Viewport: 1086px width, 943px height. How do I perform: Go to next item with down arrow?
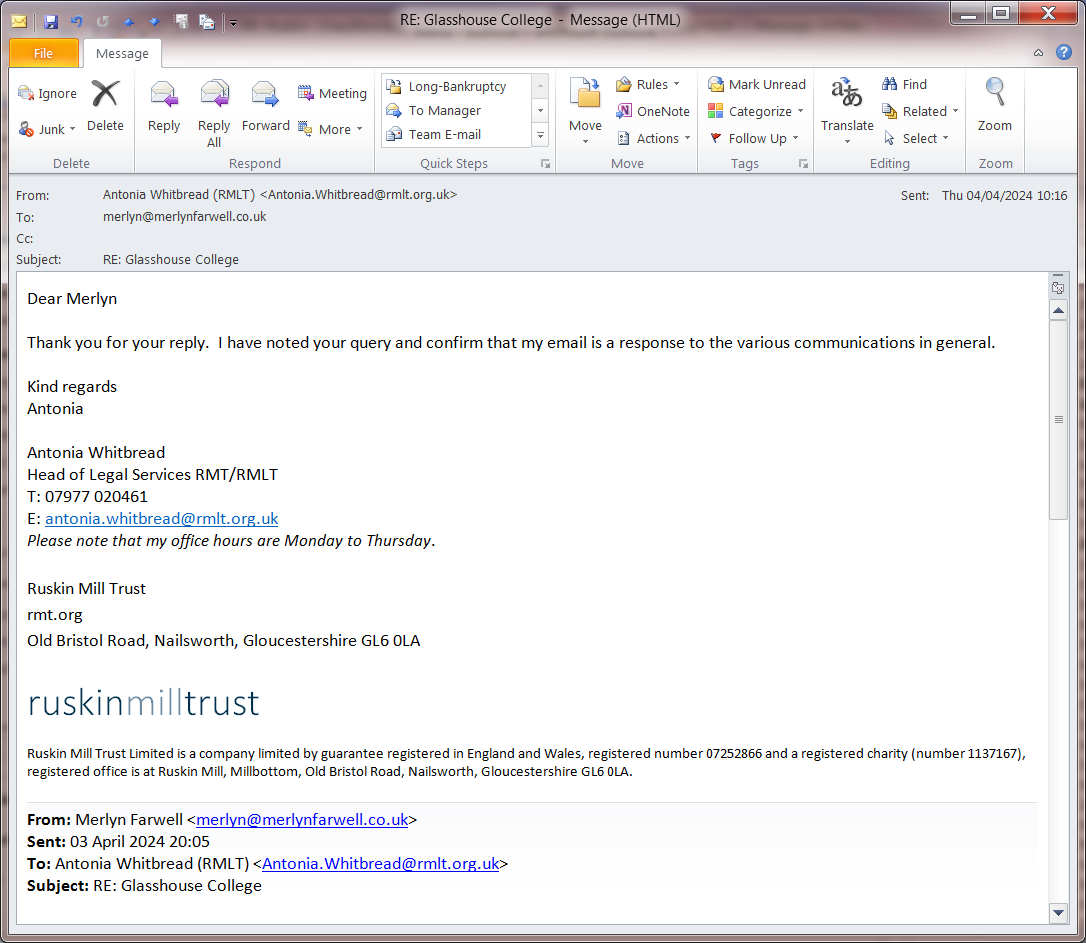pyautogui.click(x=154, y=22)
